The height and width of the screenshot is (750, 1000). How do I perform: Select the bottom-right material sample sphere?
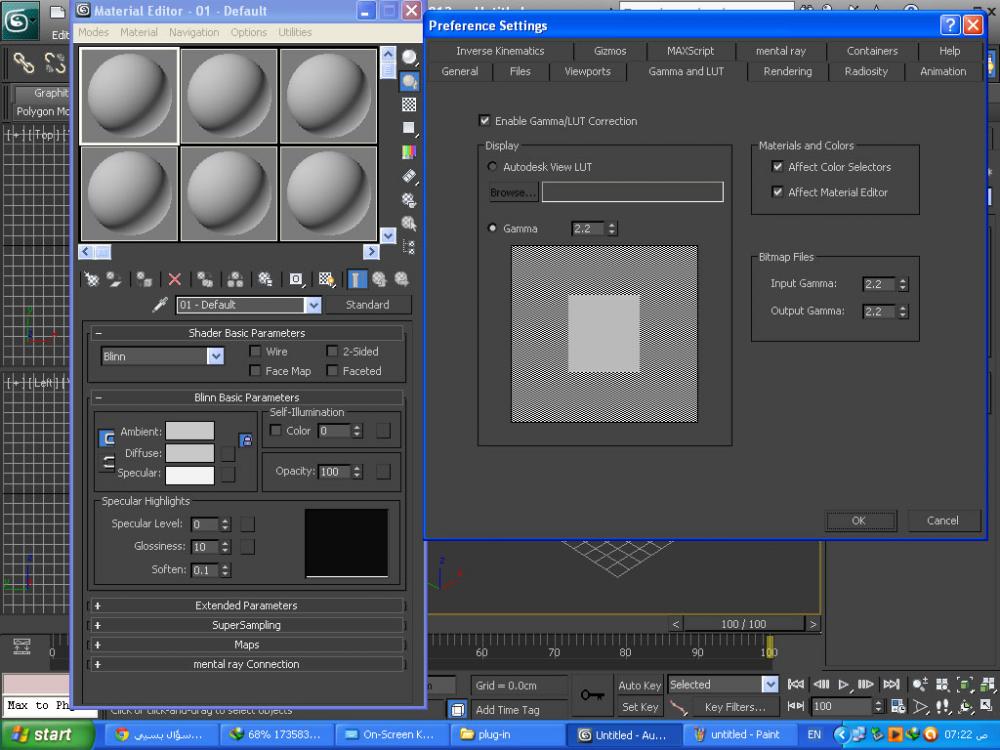pyautogui.click(x=329, y=194)
